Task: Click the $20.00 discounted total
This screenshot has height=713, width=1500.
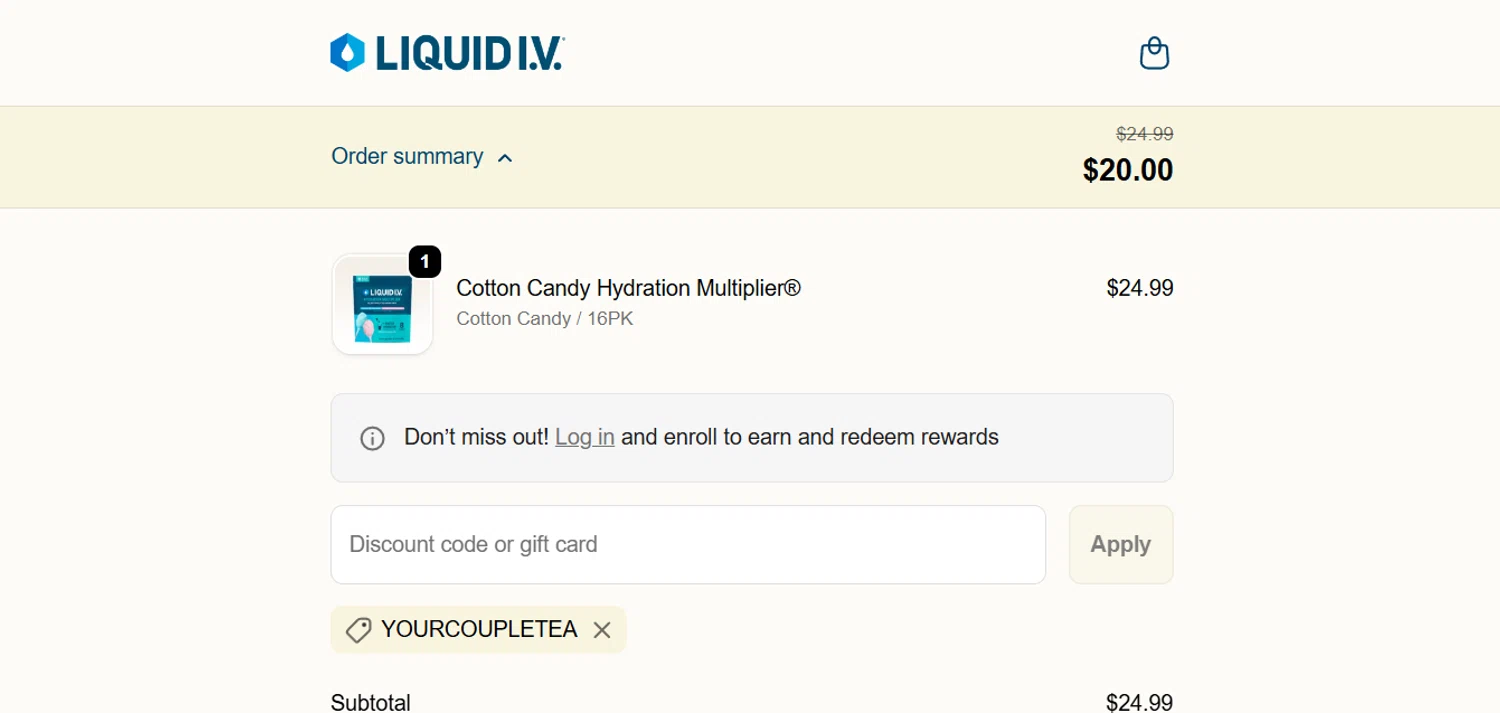Action: tap(1127, 170)
